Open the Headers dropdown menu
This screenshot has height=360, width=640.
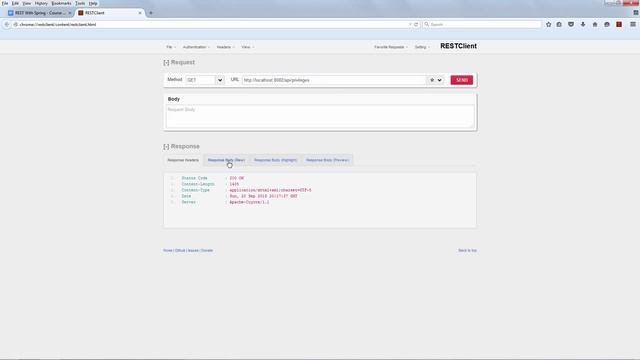225,47
